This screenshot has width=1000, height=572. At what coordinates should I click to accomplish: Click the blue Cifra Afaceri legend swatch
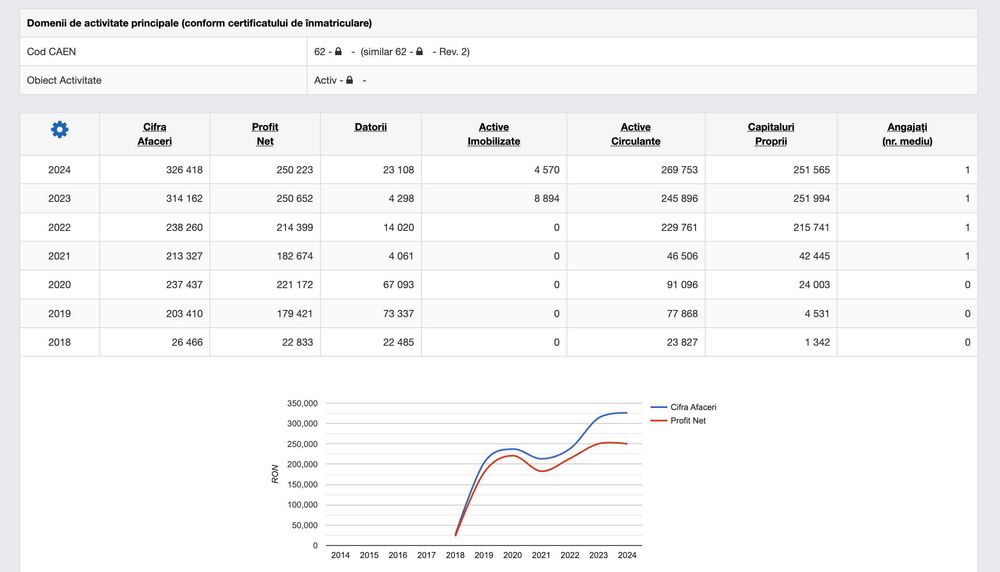point(658,408)
